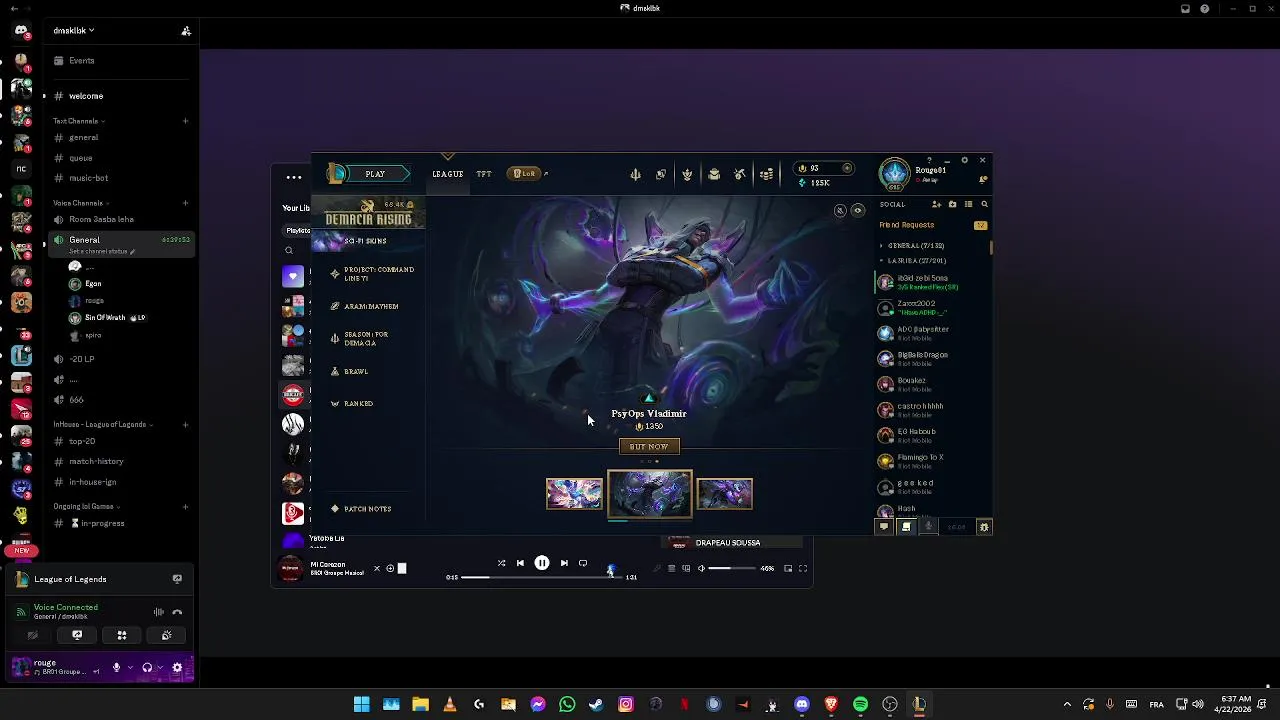Open Discord user settings gear
This screenshot has height=720, width=1280.
point(178,667)
